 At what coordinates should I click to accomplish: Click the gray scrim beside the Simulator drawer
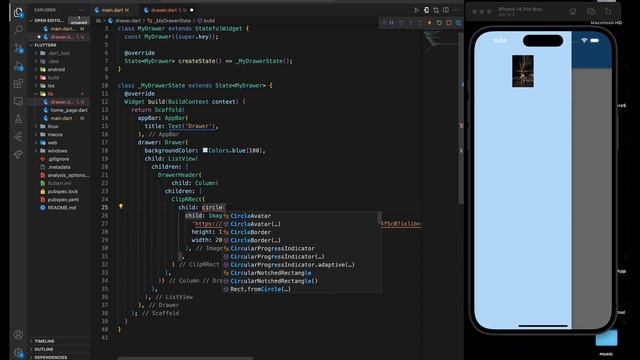[x=592, y=198]
